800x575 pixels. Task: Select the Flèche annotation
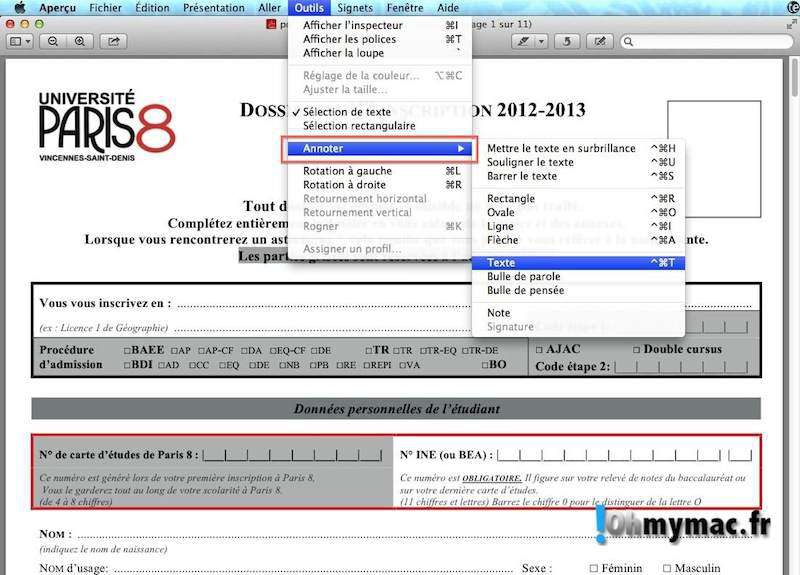579,240
